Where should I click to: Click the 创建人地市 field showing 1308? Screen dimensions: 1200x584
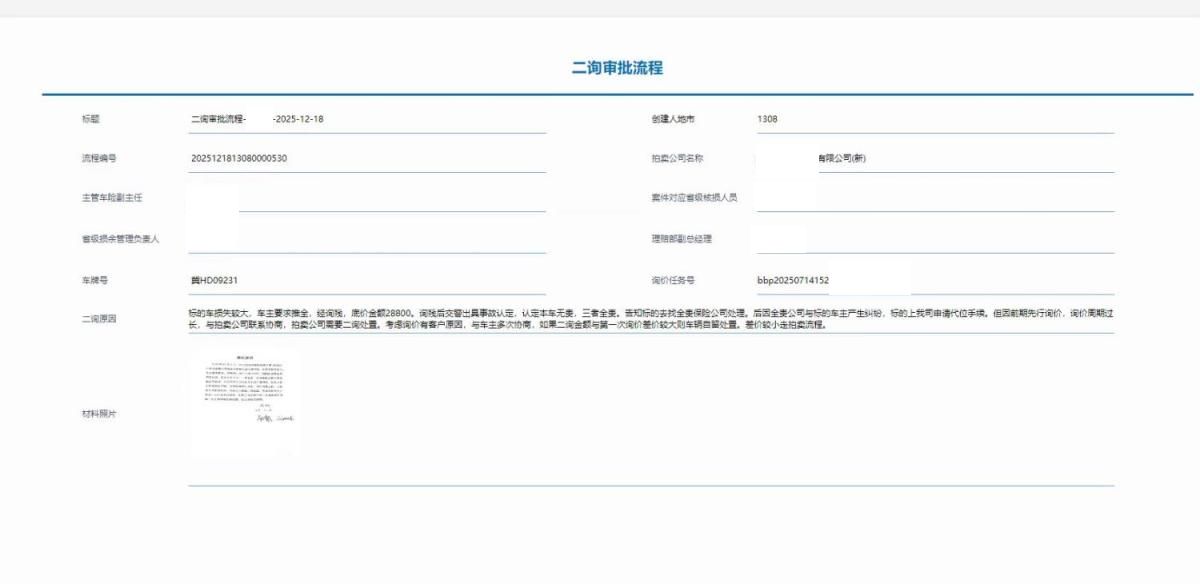(x=934, y=119)
